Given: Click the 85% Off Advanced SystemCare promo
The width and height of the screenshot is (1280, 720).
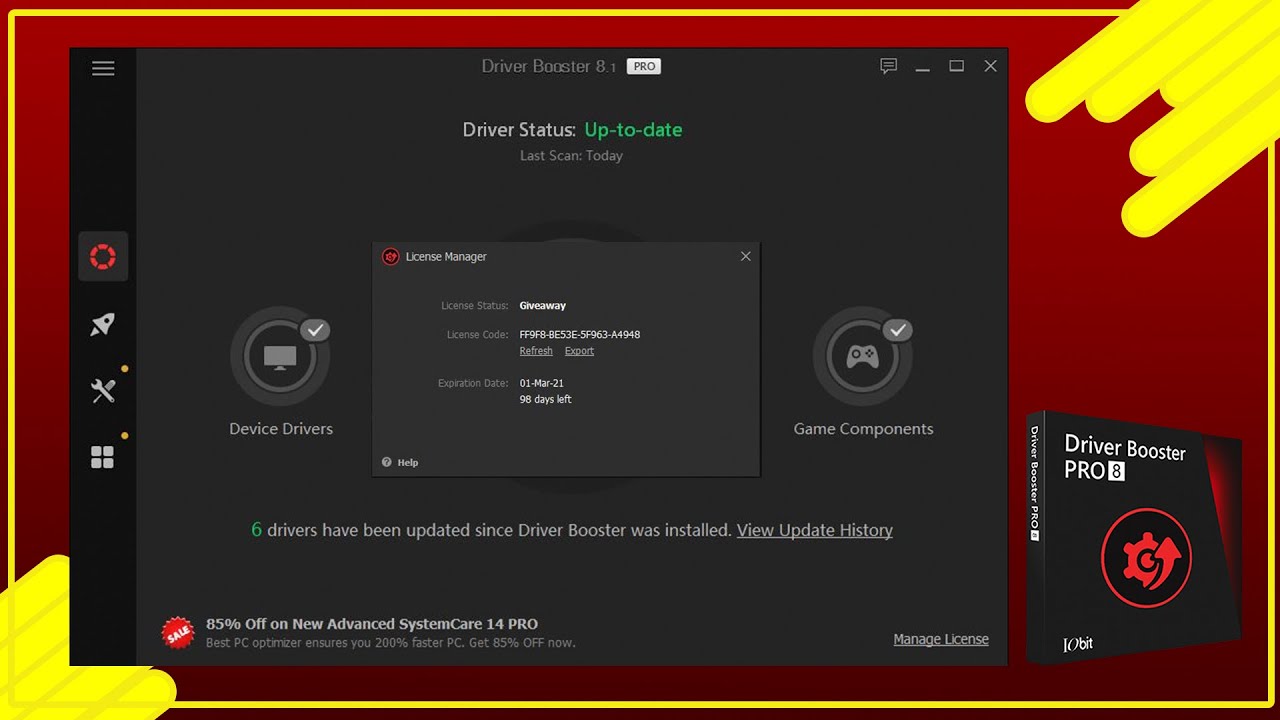Looking at the screenshot, I should (x=372, y=623).
